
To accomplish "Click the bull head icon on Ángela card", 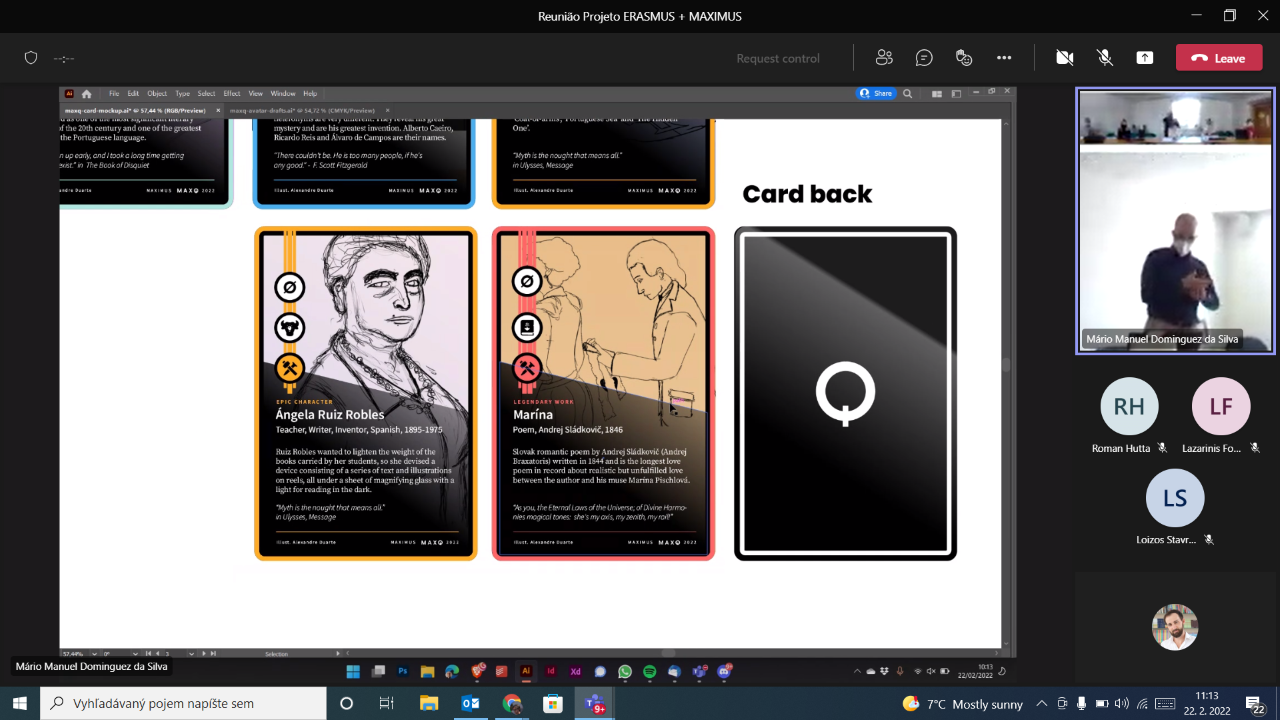I will (x=290, y=327).
